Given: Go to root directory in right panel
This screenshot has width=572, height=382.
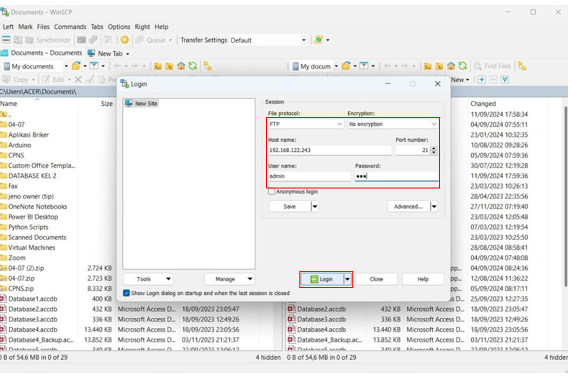Looking at the screenshot, I should [x=439, y=66].
